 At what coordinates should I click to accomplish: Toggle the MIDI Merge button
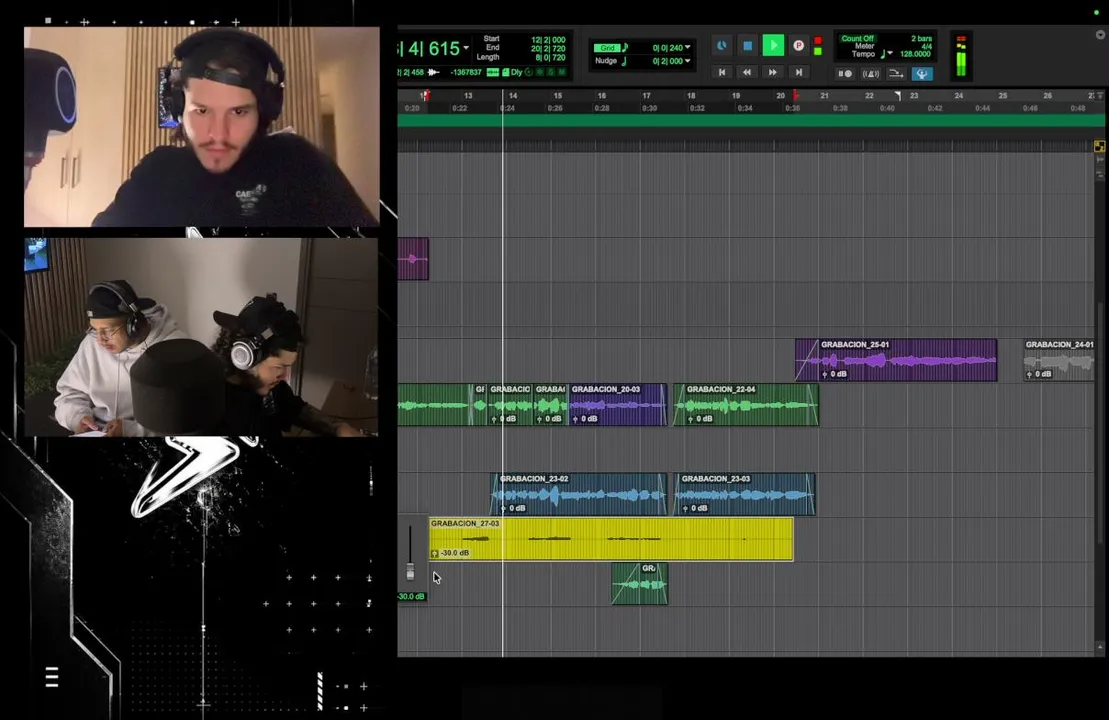click(x=896, y=74)
